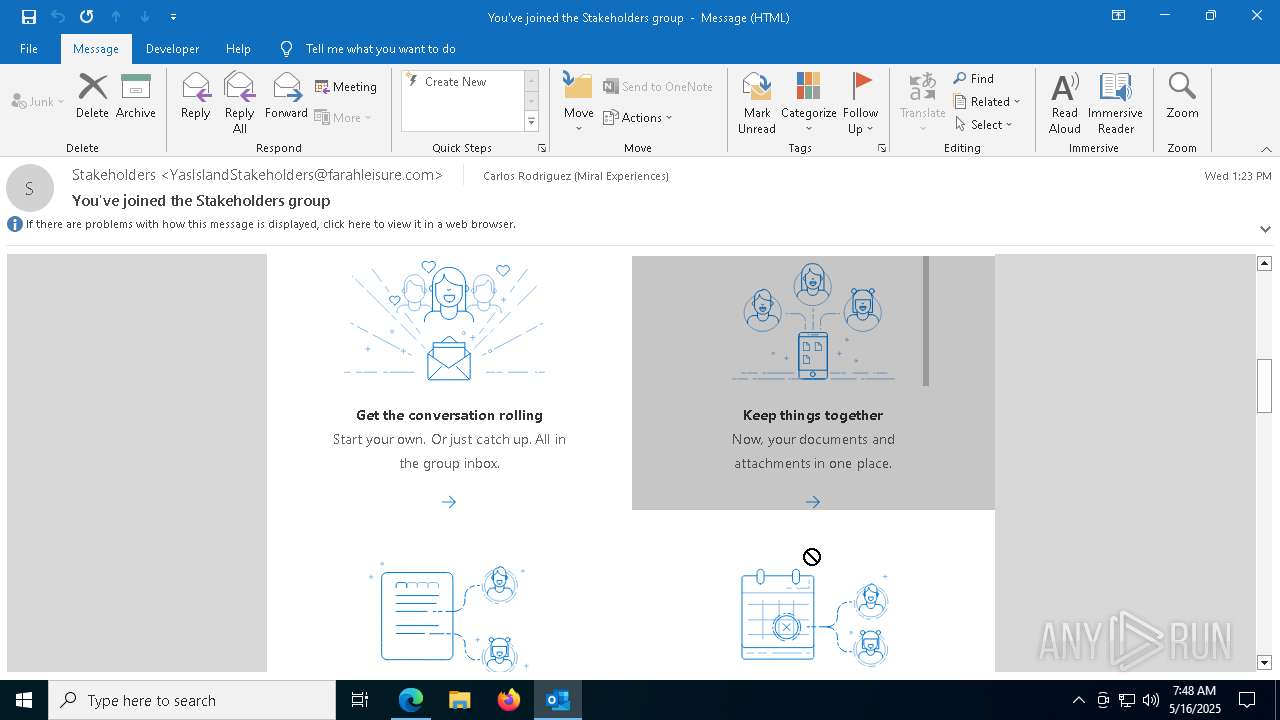Reply with a Meeting
Viewport: 1280px width, 720px height.
(x=346, y=87)
